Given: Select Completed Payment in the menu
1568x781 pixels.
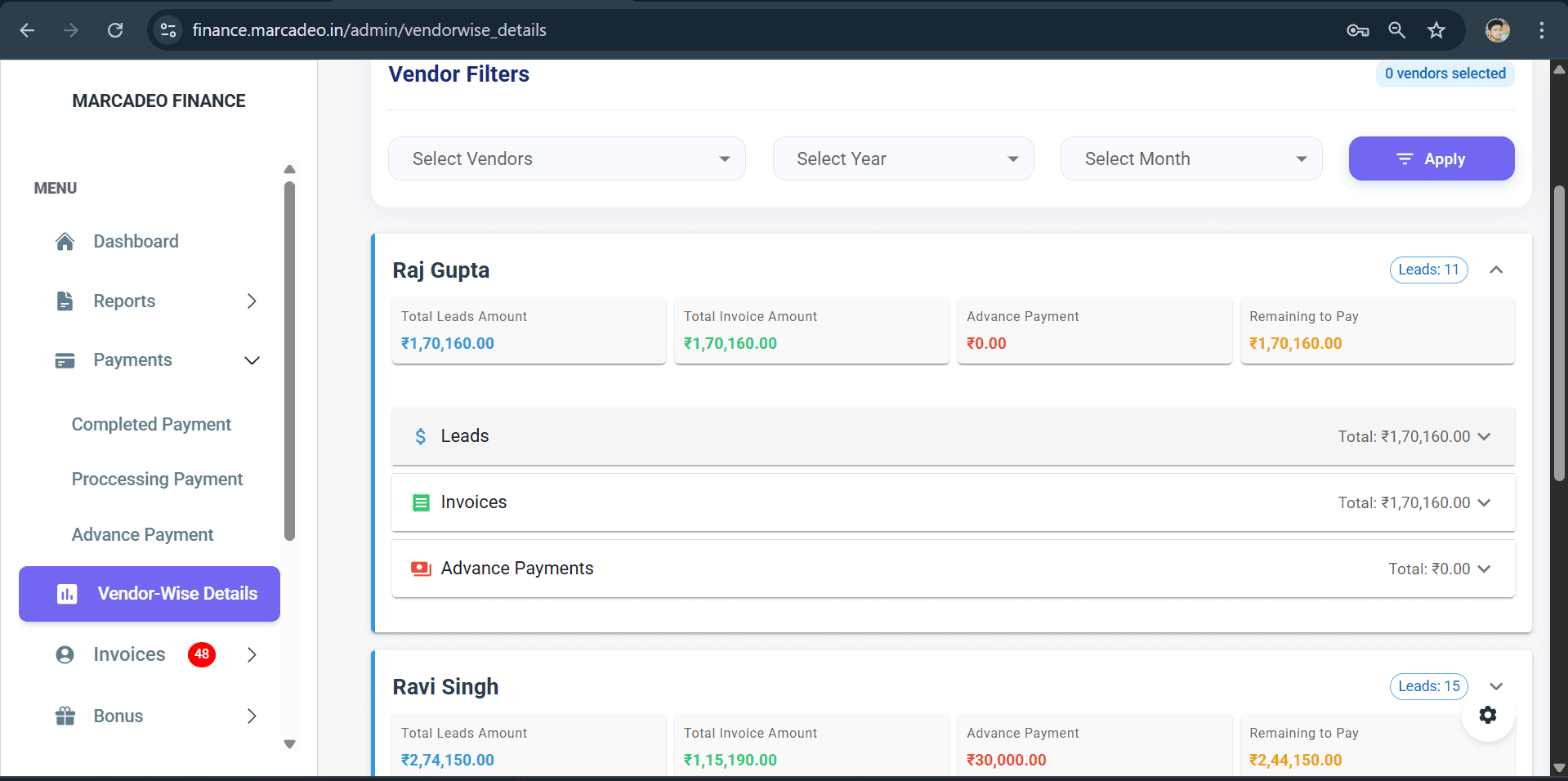Looking at the screenshot, I should [x=150, y=424].
